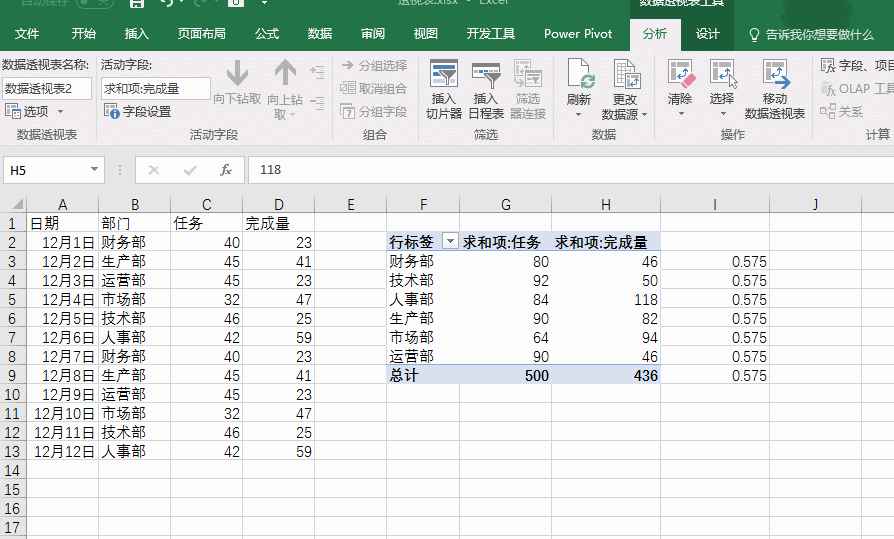
Task: Click the Refresh (刷新) data icon
Action: pos(579,77)
